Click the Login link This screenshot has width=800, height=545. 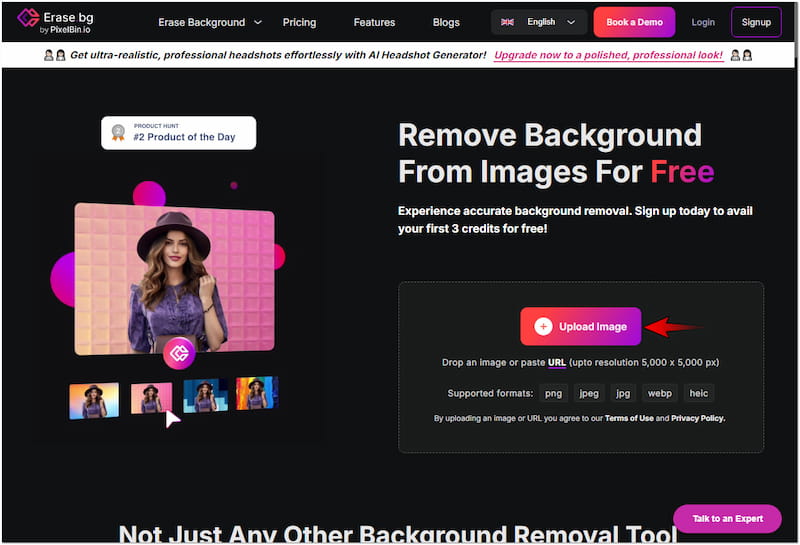703,22
